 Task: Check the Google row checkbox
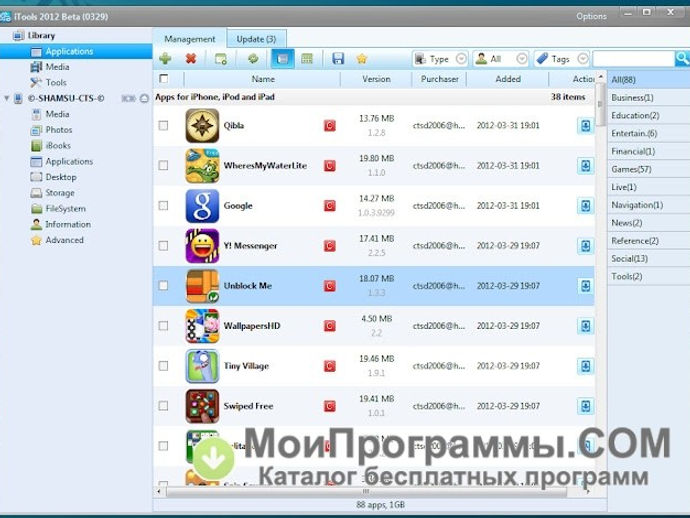(163, 206)
